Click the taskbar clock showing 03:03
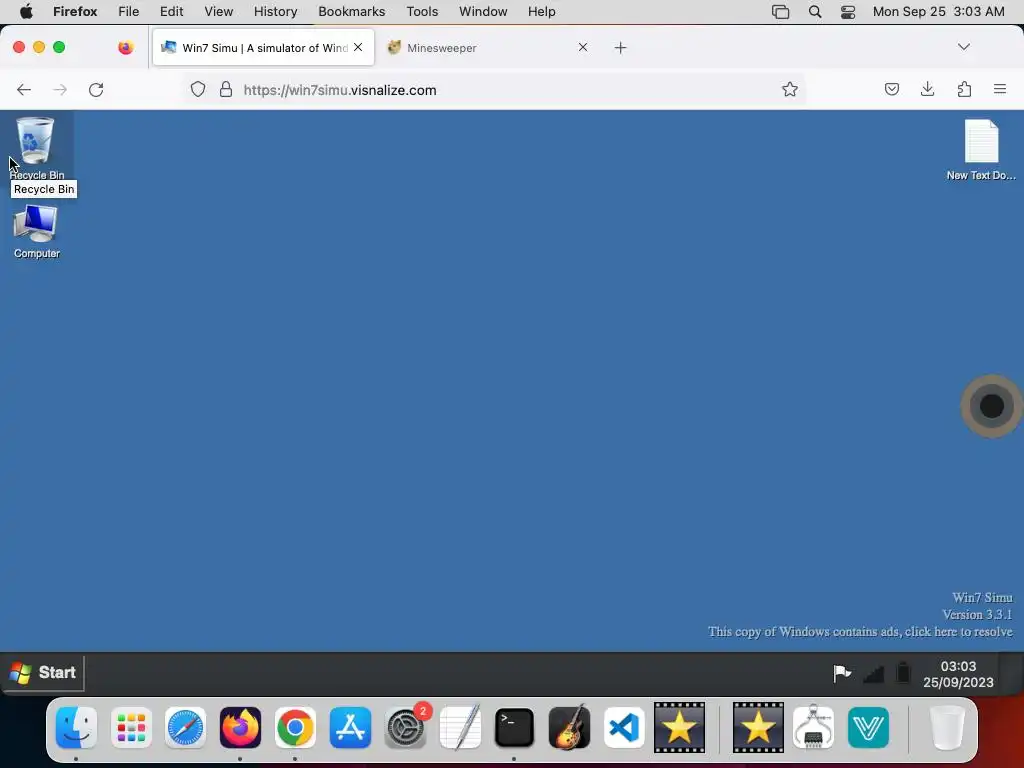 pos(958,674)
